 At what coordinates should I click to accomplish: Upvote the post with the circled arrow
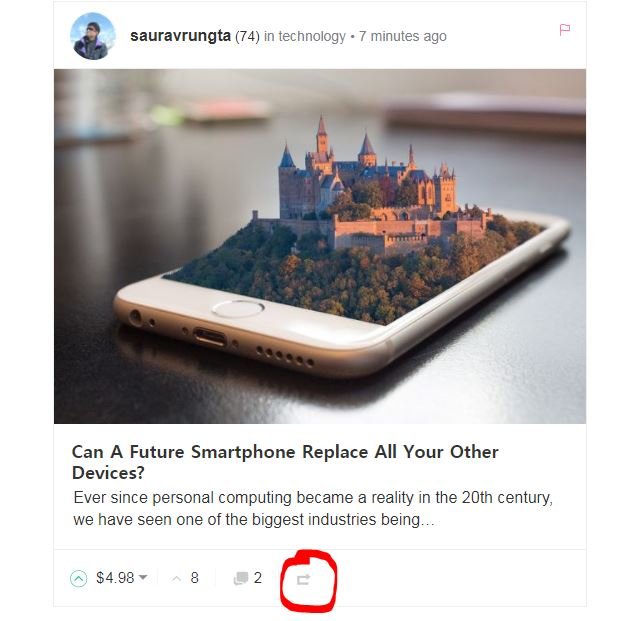tap(78, 578)
